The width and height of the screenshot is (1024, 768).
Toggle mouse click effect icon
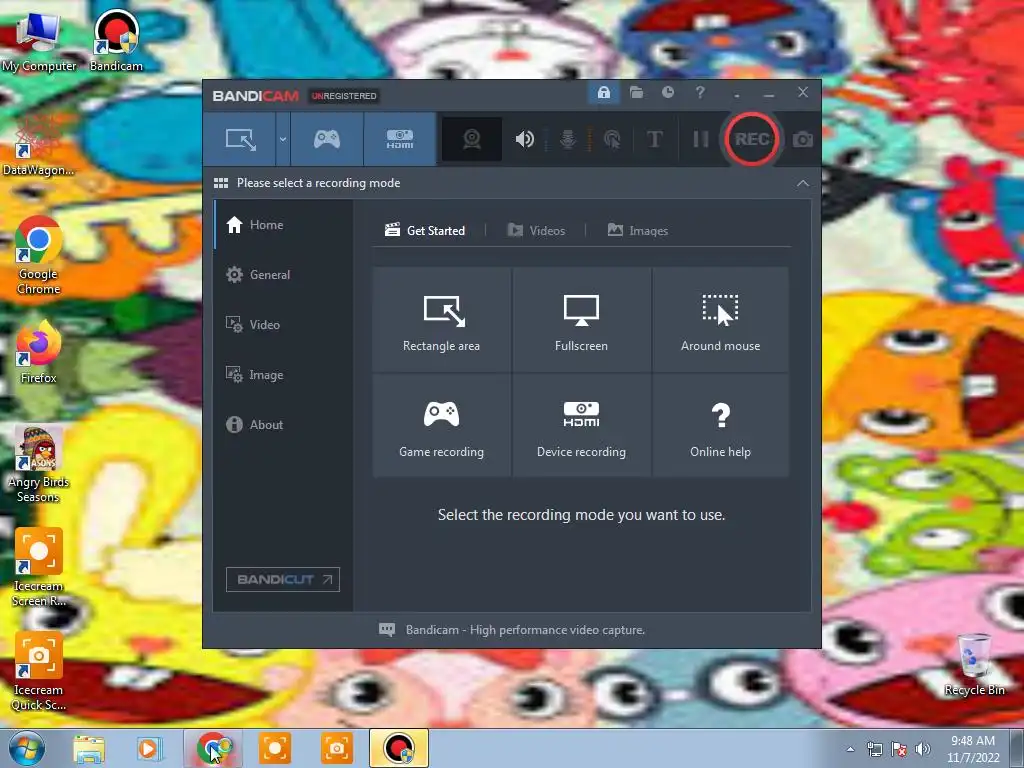(x=612, y=139)
